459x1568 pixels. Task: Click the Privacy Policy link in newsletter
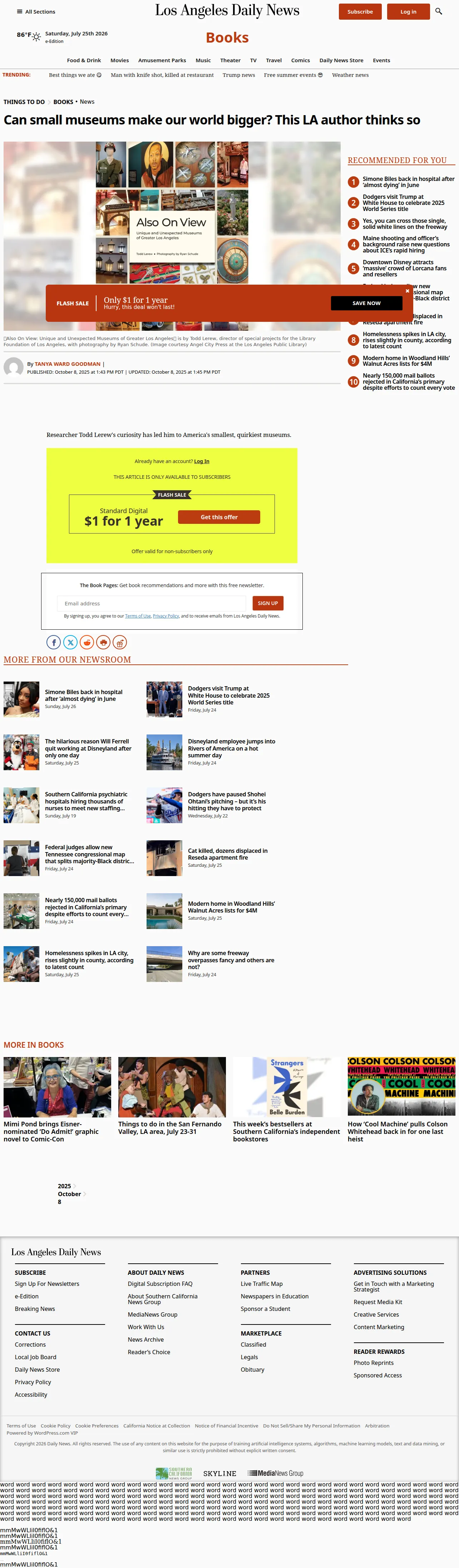point(166,616)
